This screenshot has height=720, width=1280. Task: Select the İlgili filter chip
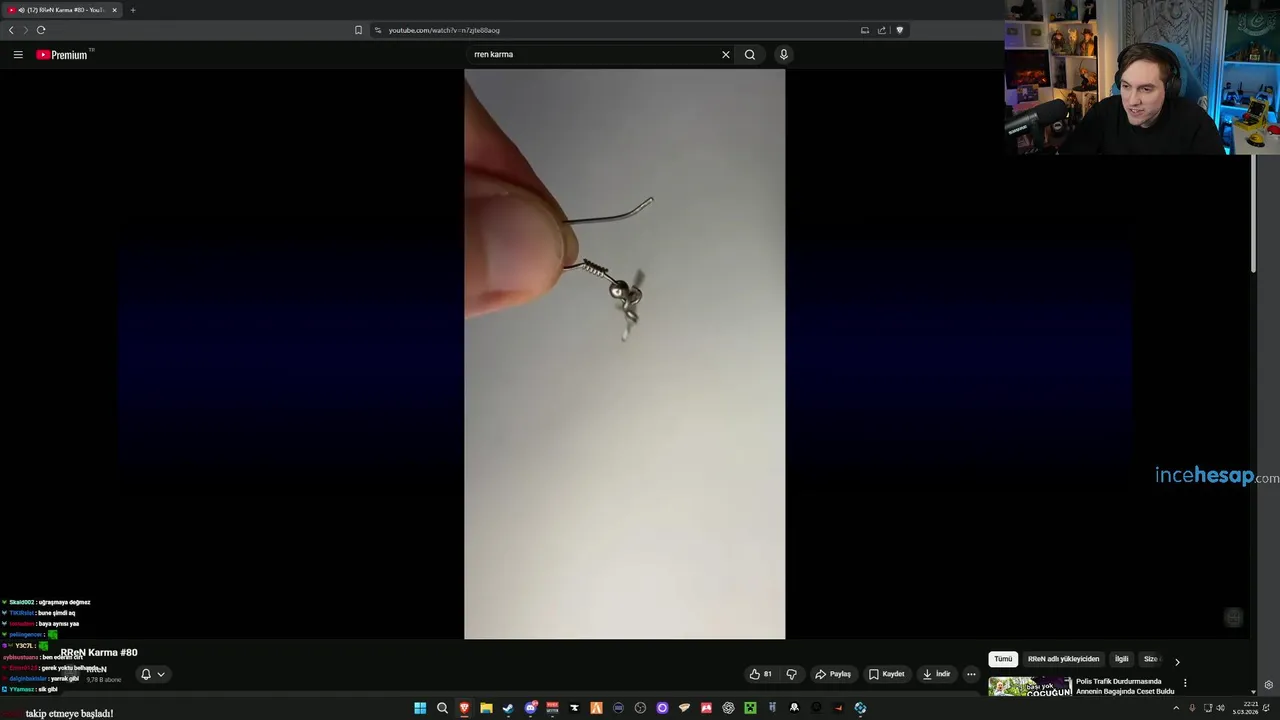[1122, 659]
